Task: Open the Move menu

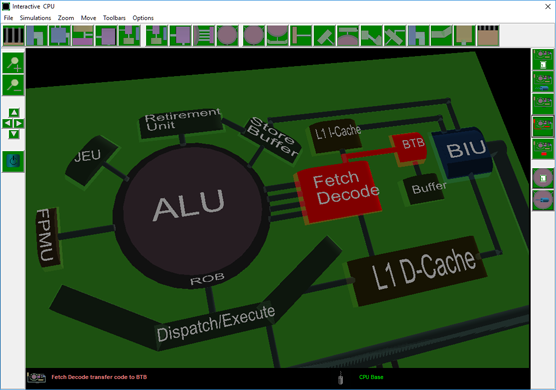Action: [88, 18]
